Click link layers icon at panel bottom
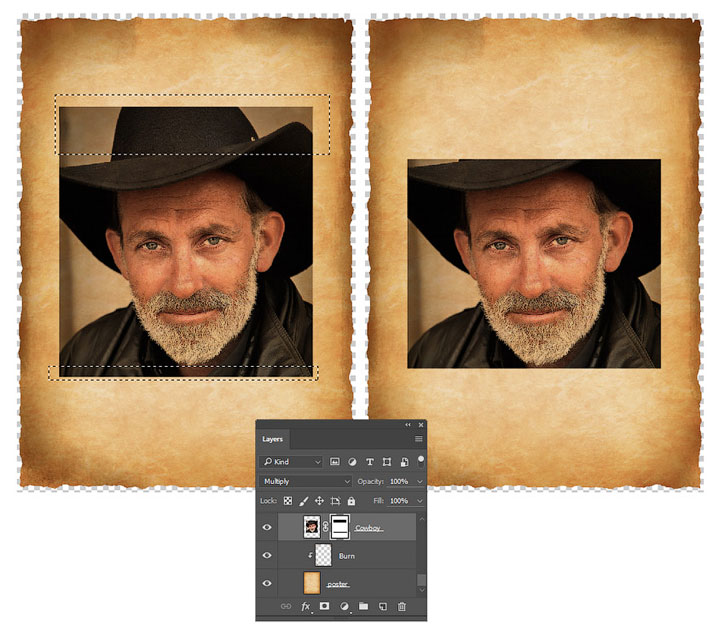This screenshot has height=635, width=725. [286, 606]
